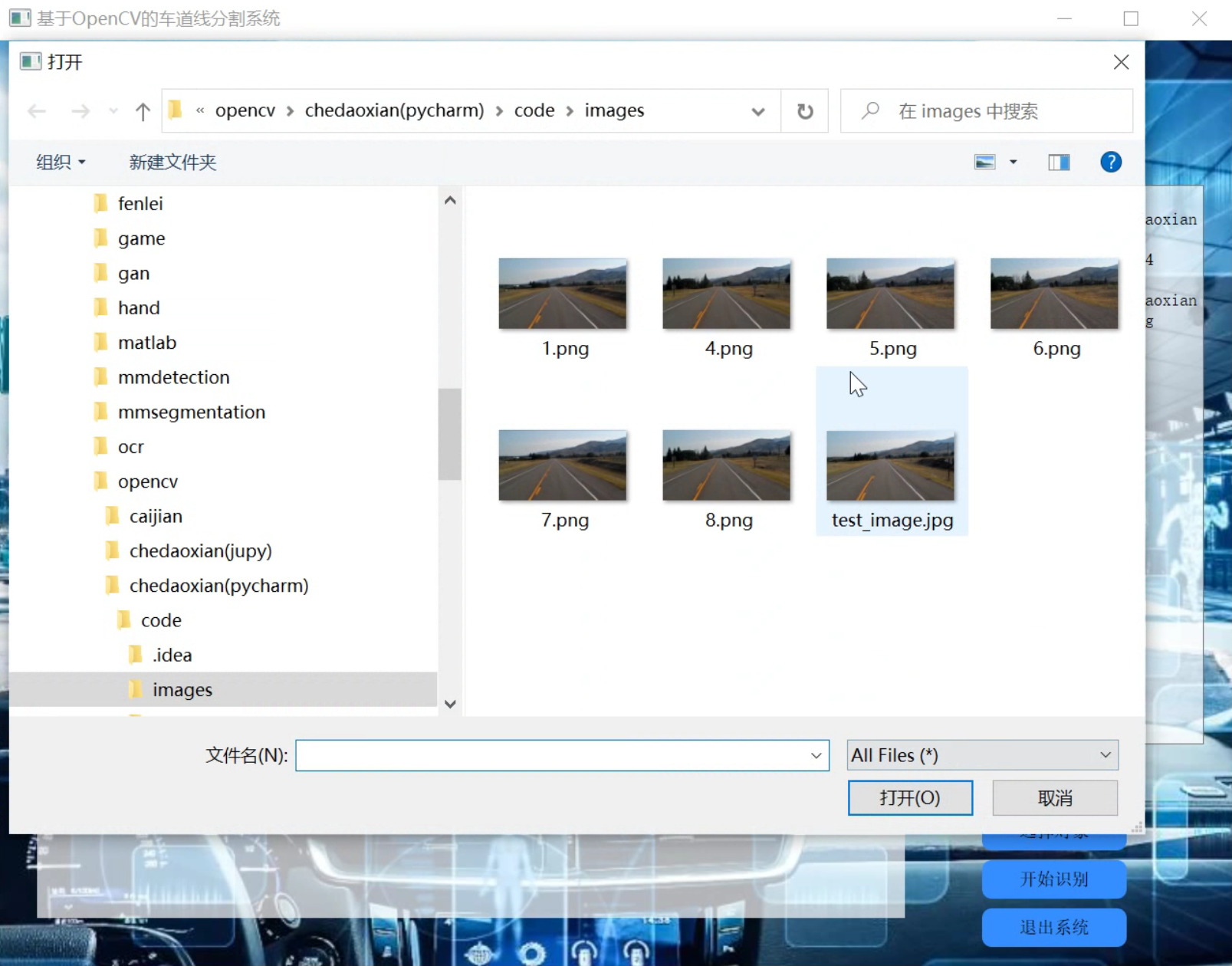Go up one folder level
The image size is (1232, 966).
pyautogui.click(x=143, y=111)
